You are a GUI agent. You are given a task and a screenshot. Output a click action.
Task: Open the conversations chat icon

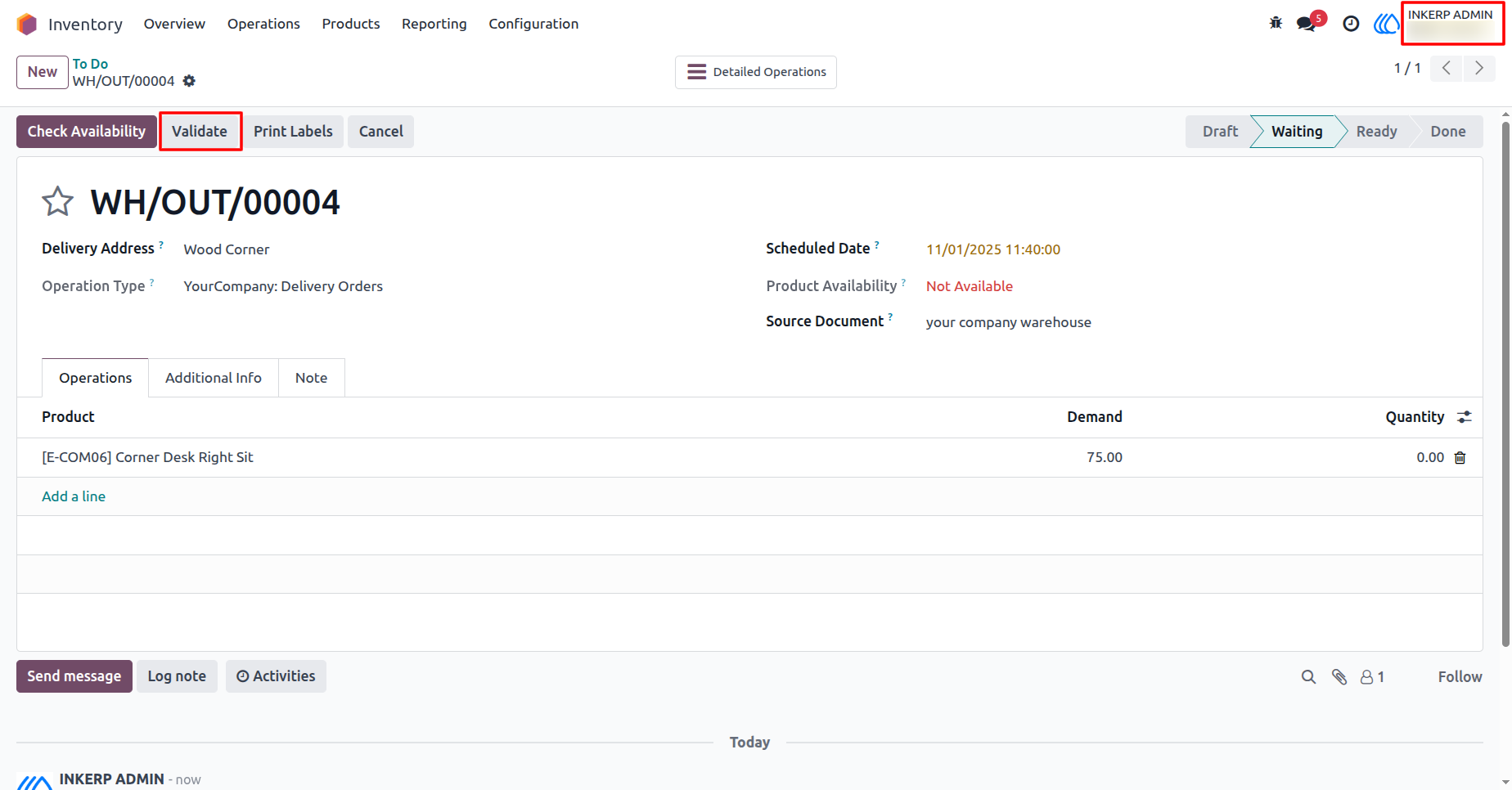point(1307,24)
